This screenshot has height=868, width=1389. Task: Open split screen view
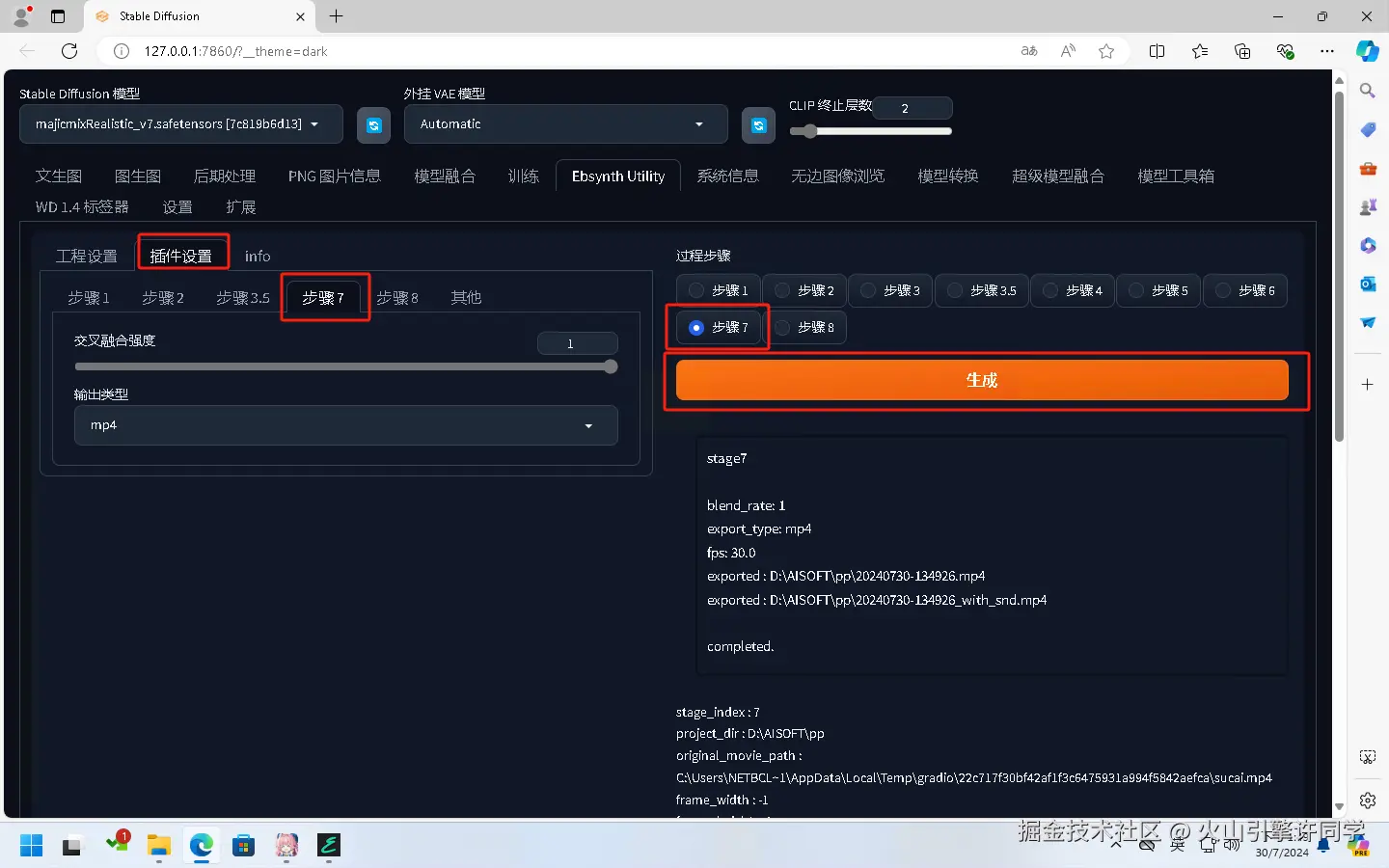pos(1157,51)
